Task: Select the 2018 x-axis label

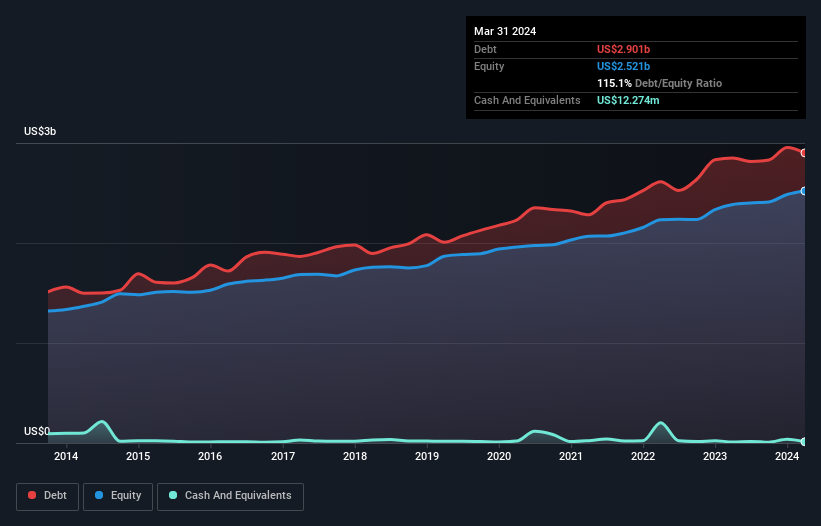Action: pos(354,457)
